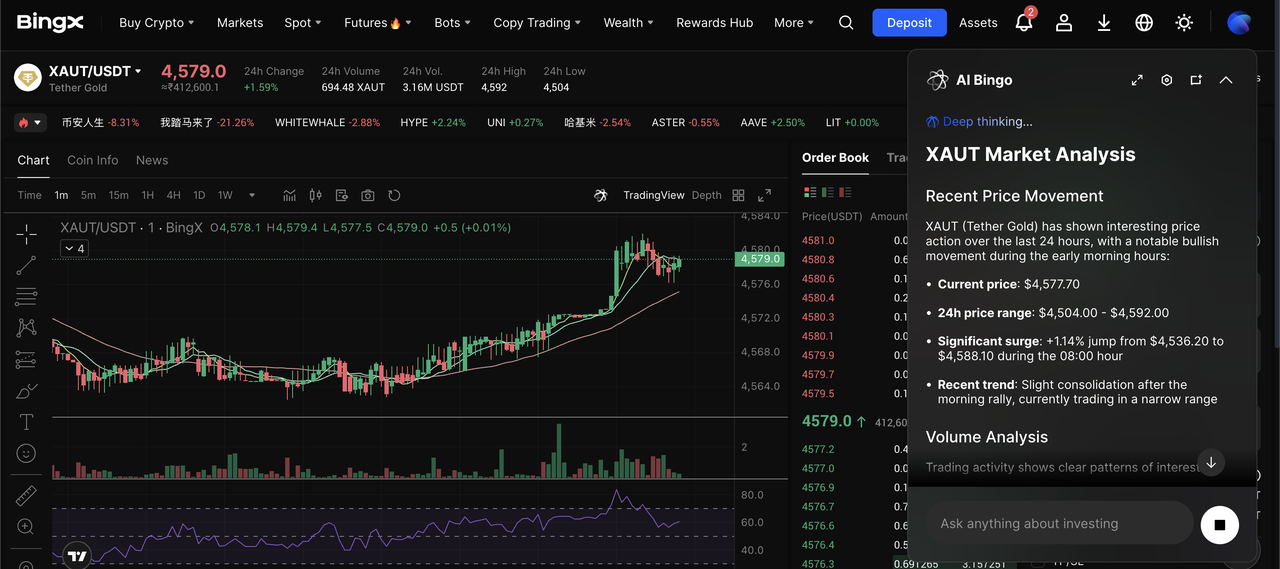1280x569 pixels.
Task: Open the language globe icon
Action: click(x=1144, y=22)
